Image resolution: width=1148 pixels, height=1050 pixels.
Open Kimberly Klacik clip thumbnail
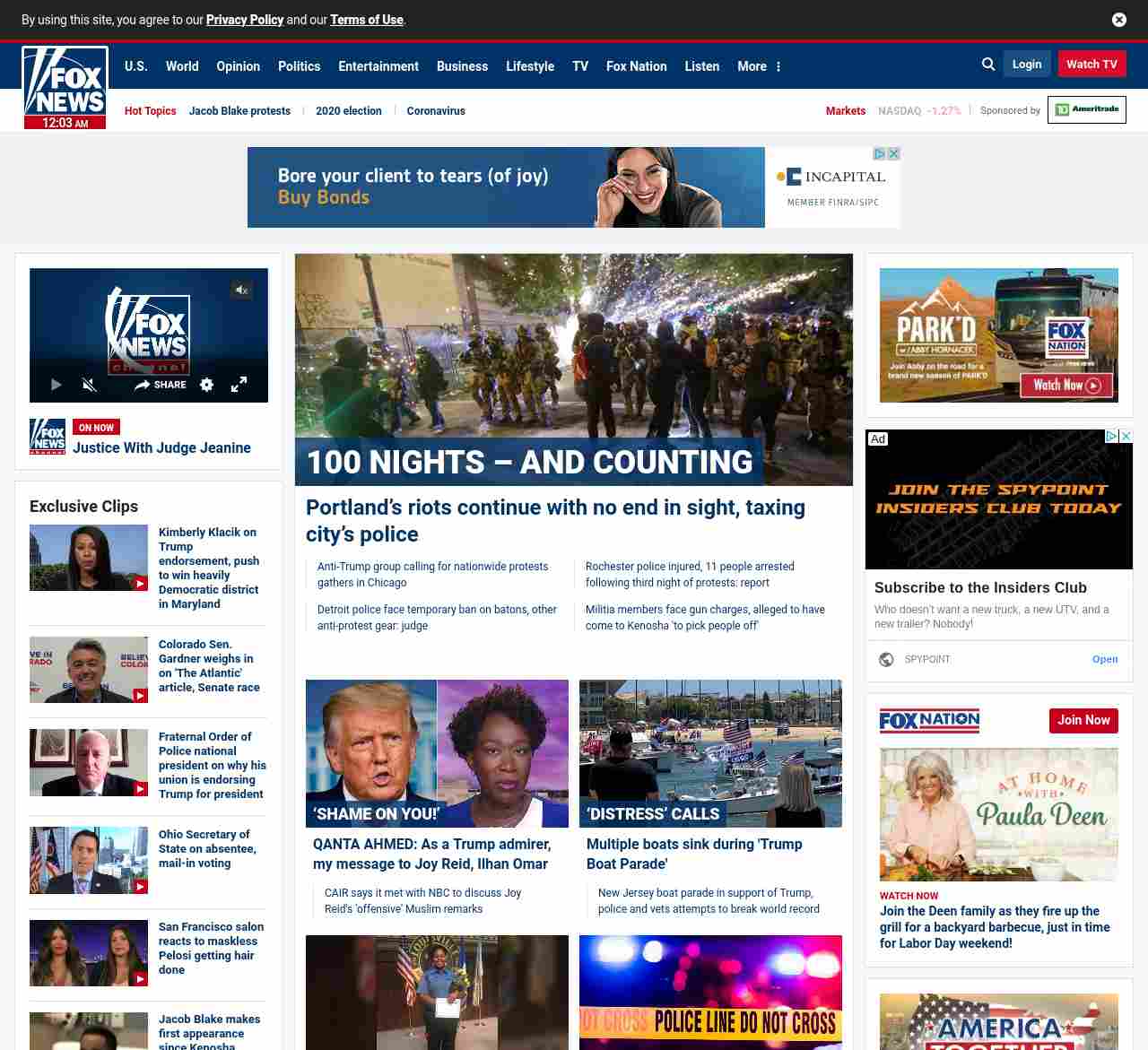pos(89,558)
